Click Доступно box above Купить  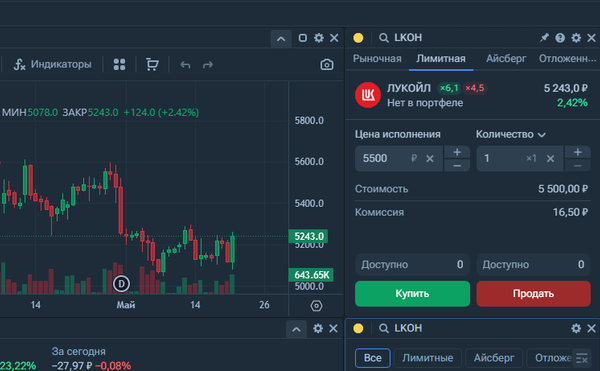(x=412, y=265)
